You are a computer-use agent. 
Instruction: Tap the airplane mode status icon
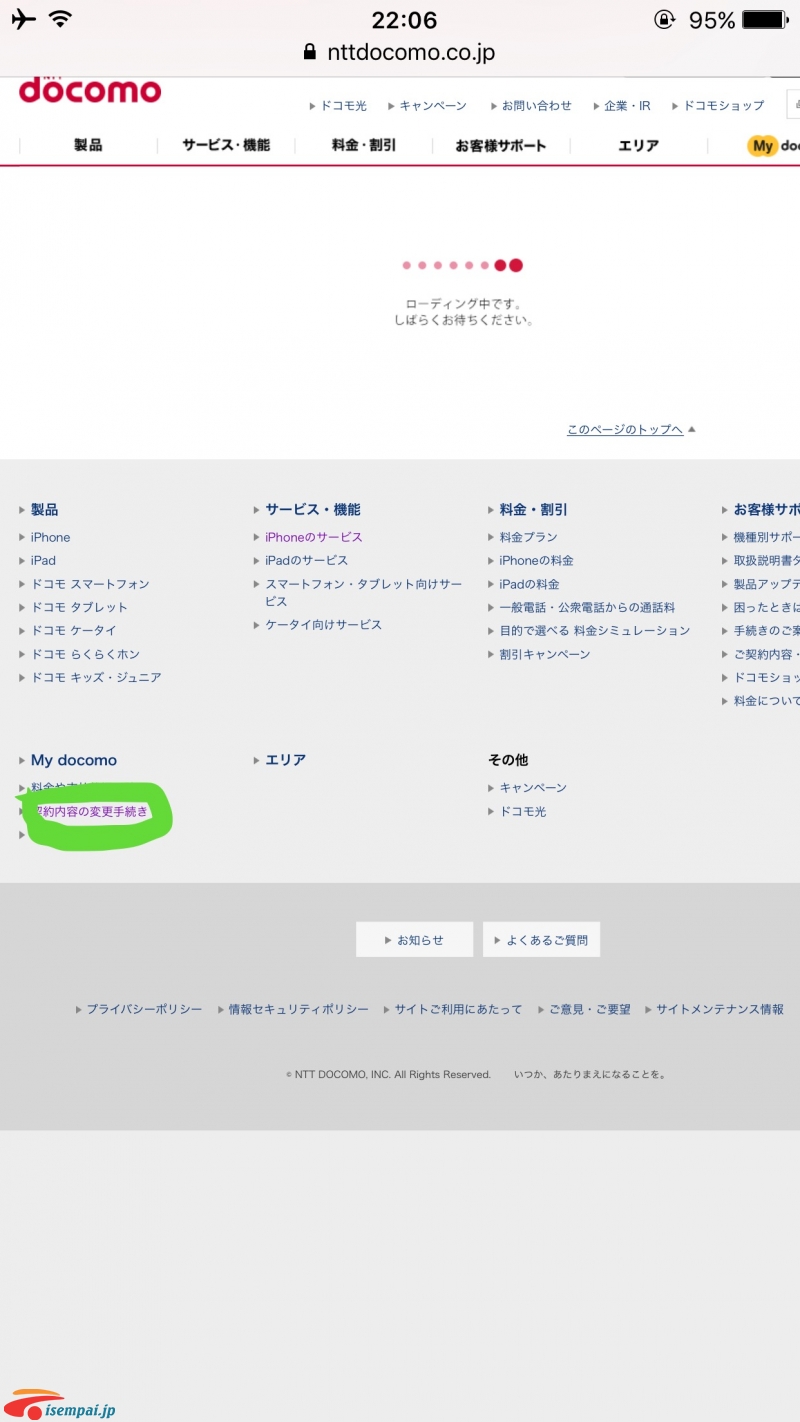tap(24, 19)
